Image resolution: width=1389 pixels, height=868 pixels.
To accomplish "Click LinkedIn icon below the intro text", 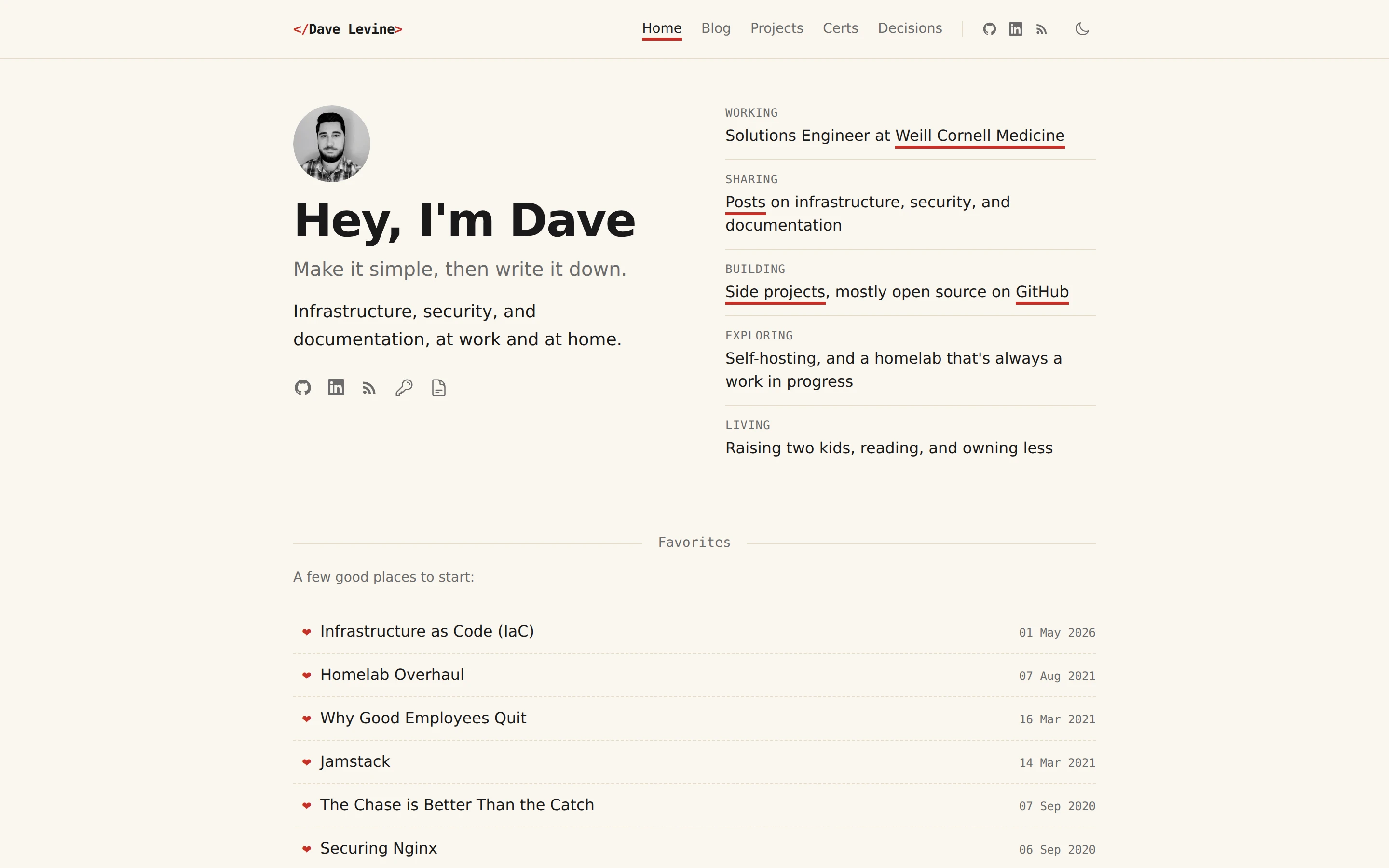I will [x=336, y=388].
